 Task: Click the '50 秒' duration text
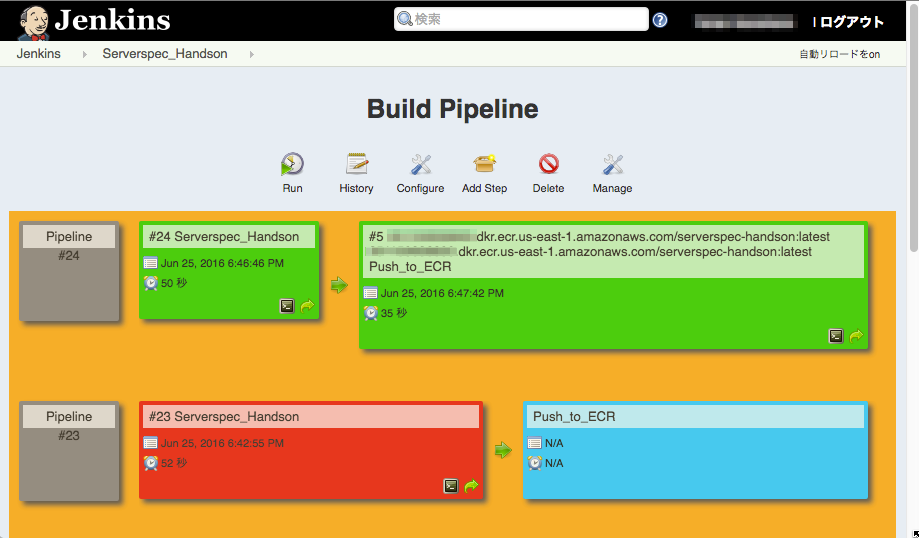click(174, 283)
